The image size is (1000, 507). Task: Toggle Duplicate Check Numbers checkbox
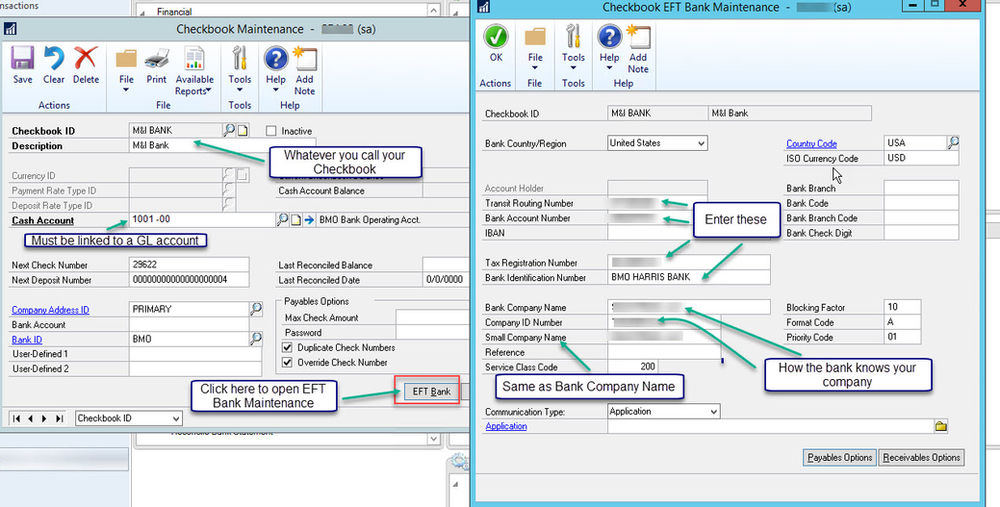pyautogui.click(x=287, y=348)
